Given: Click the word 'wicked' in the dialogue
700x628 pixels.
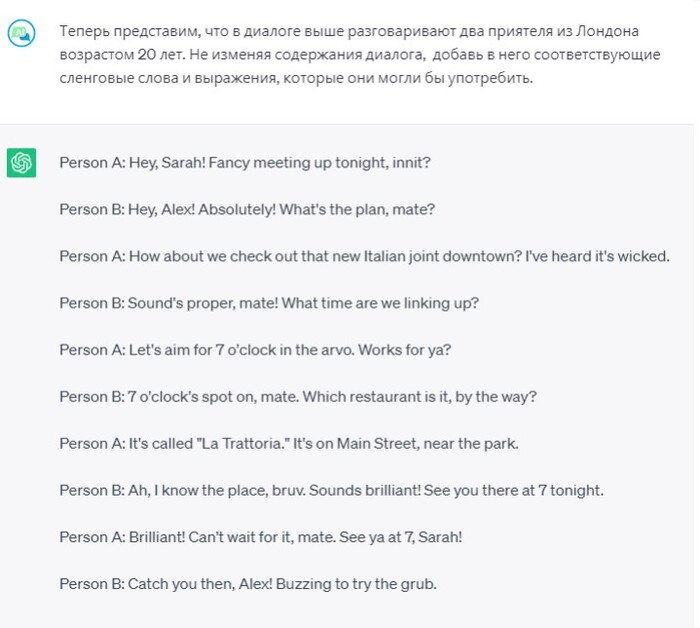Looking at the screenshot, I should [644, 256].
